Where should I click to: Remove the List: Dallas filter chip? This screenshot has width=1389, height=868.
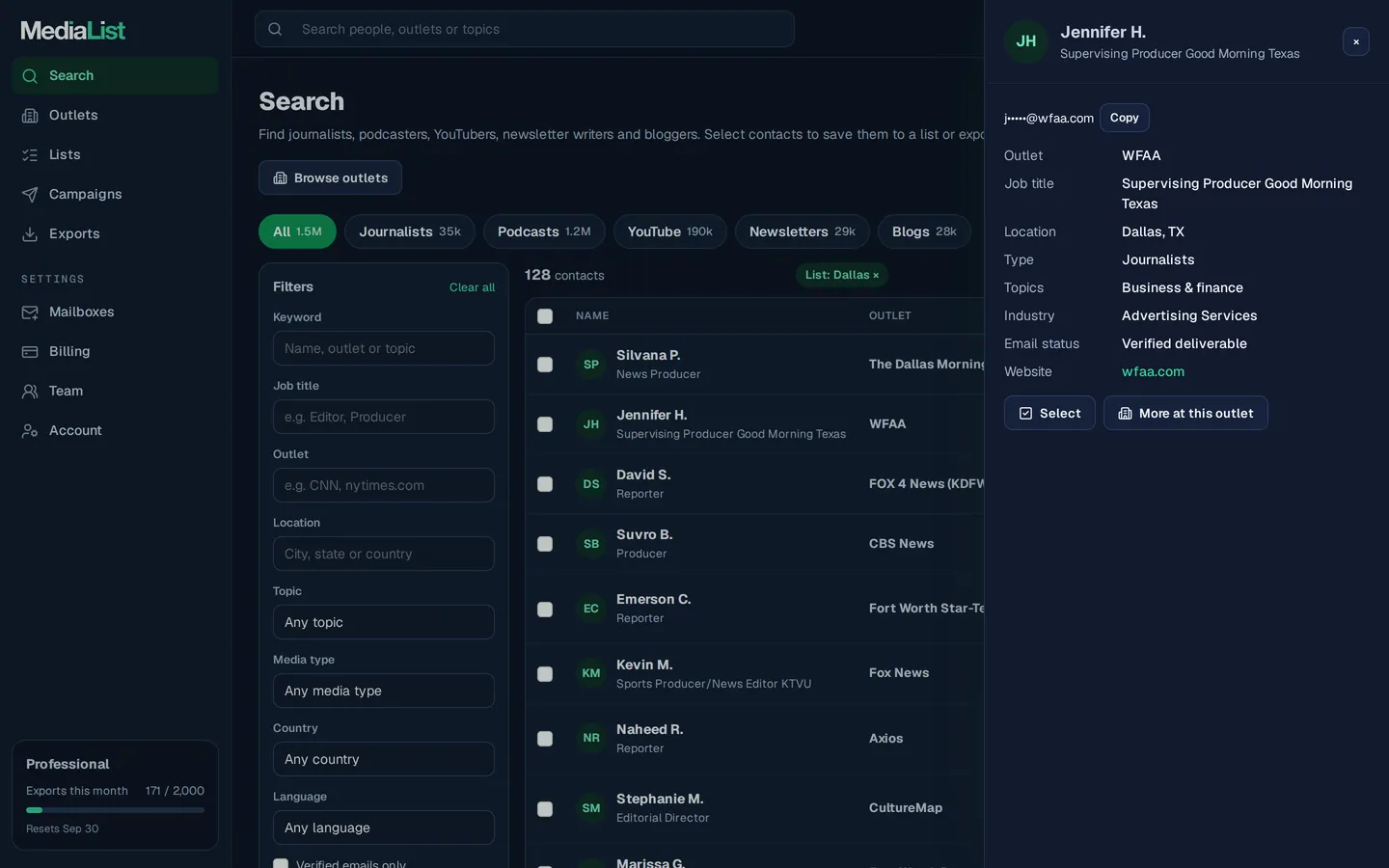tap(876, 276)
